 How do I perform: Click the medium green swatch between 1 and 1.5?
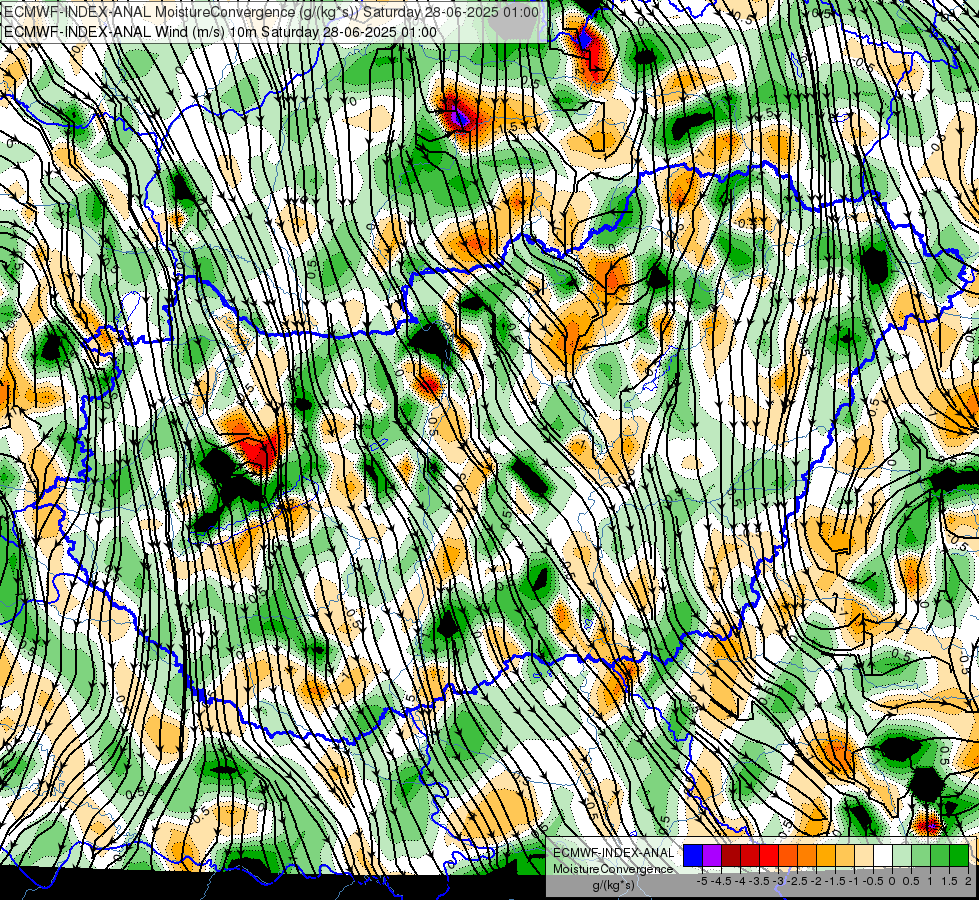click(940, 856)
